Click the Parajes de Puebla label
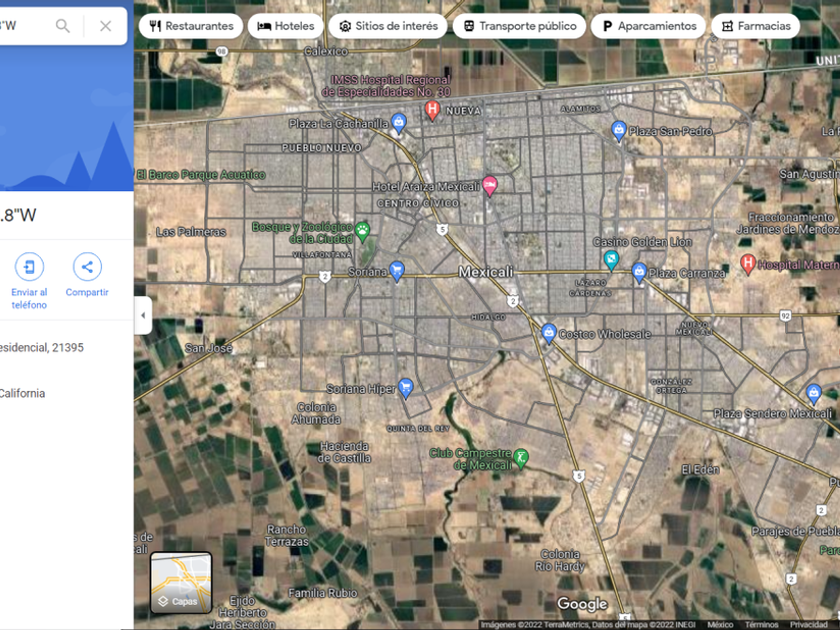Image resolution: width=840 pixels, height=630 pixels. (x=796, y=531)
